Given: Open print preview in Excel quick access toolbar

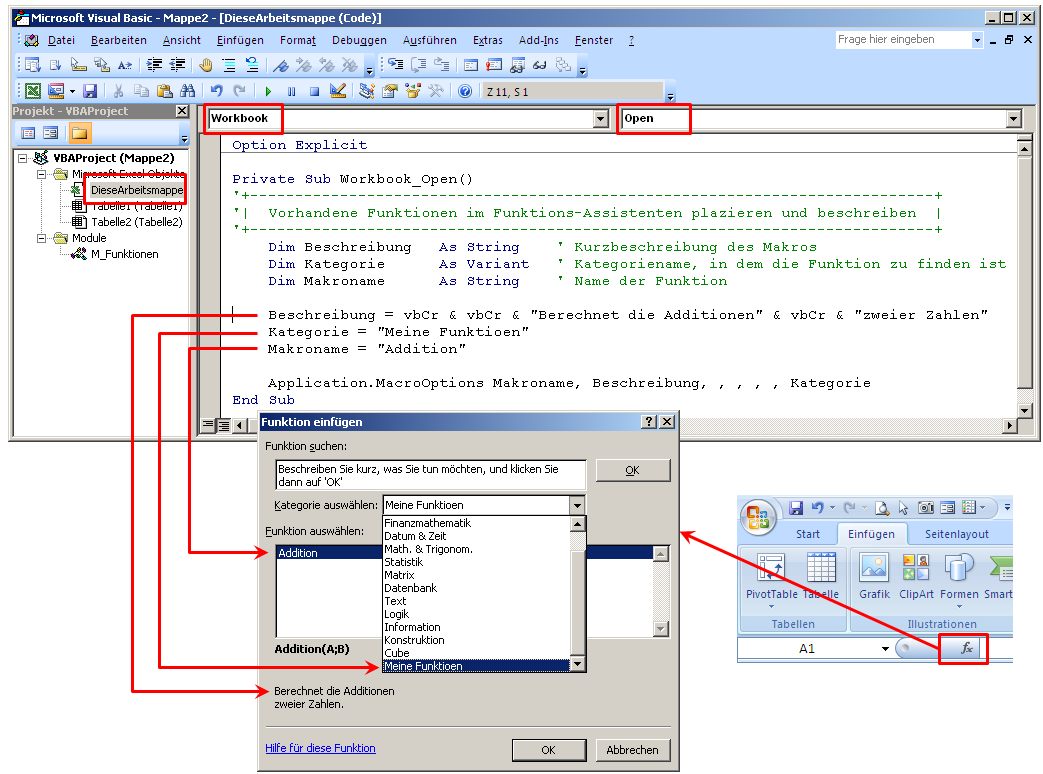Looking at the screenshot, I should pos(882,508).
